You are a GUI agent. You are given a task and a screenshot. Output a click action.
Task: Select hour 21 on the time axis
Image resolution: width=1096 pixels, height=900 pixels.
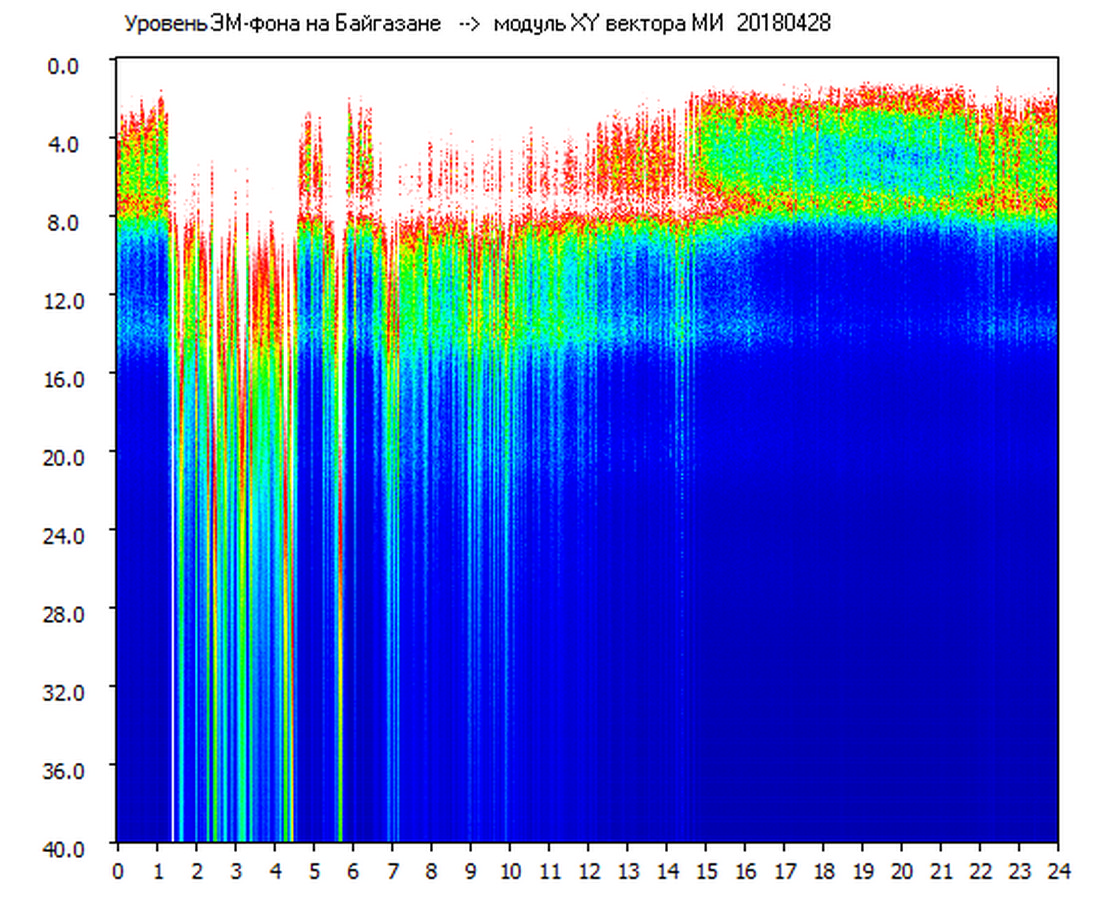pyautogui.click(x=941, y=871)
